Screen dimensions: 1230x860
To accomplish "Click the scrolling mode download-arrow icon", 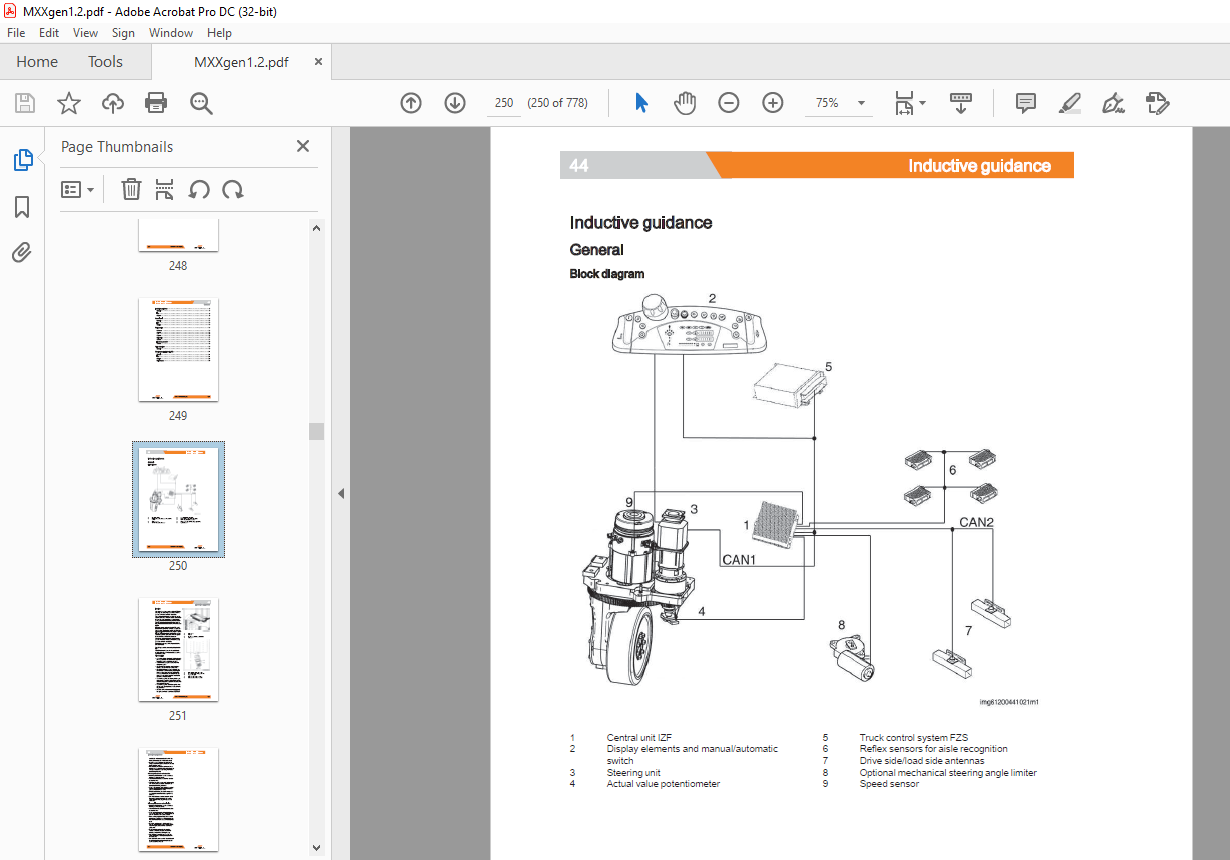I will (x=961, y=103).
